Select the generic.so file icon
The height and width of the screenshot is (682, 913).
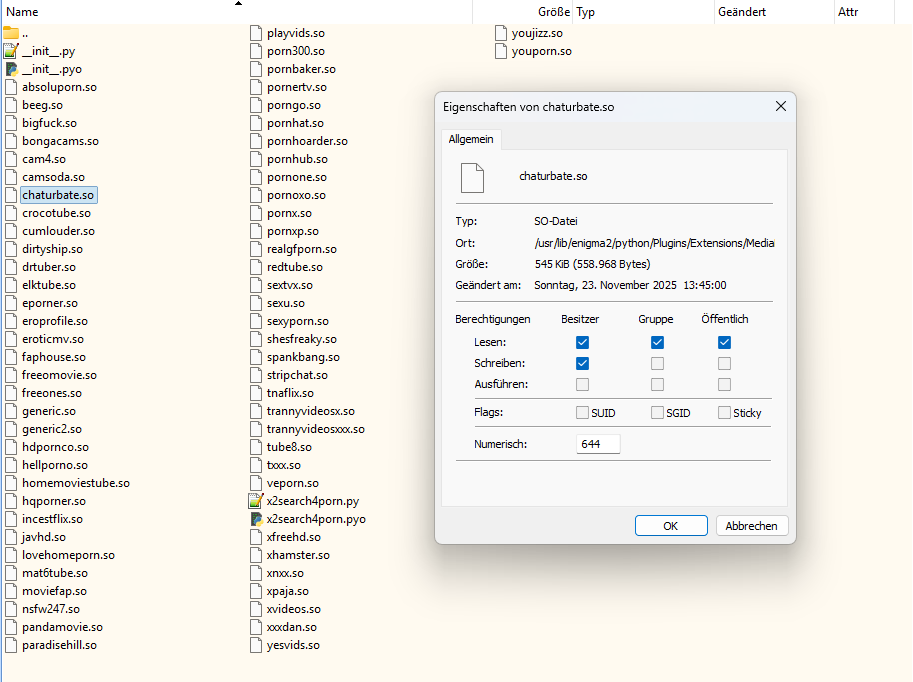coord(11,411)
